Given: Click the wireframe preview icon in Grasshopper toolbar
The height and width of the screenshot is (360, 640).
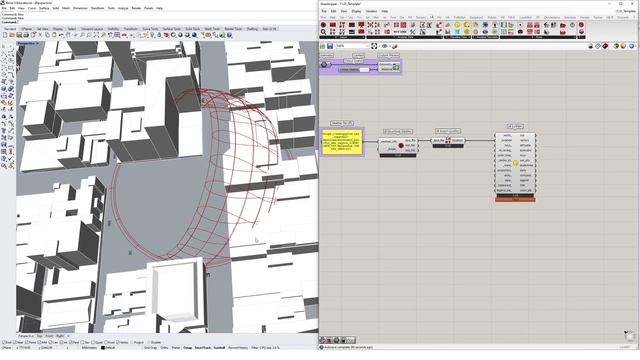Looking at the screenshot, I should point(598,46).
